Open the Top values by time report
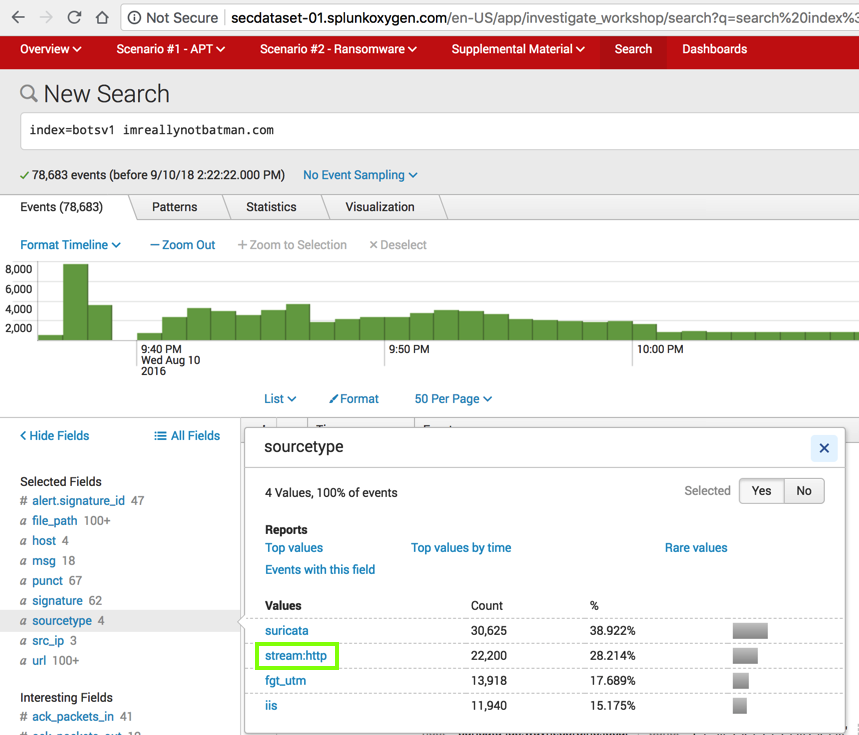 click(x=461, y=548)
